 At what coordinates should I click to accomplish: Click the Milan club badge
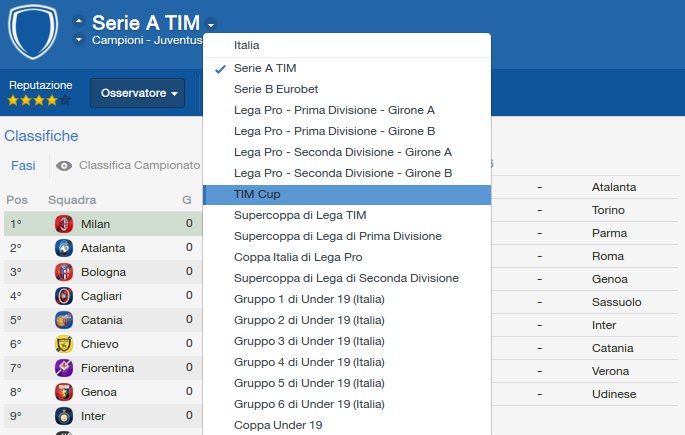coord(64,224)
